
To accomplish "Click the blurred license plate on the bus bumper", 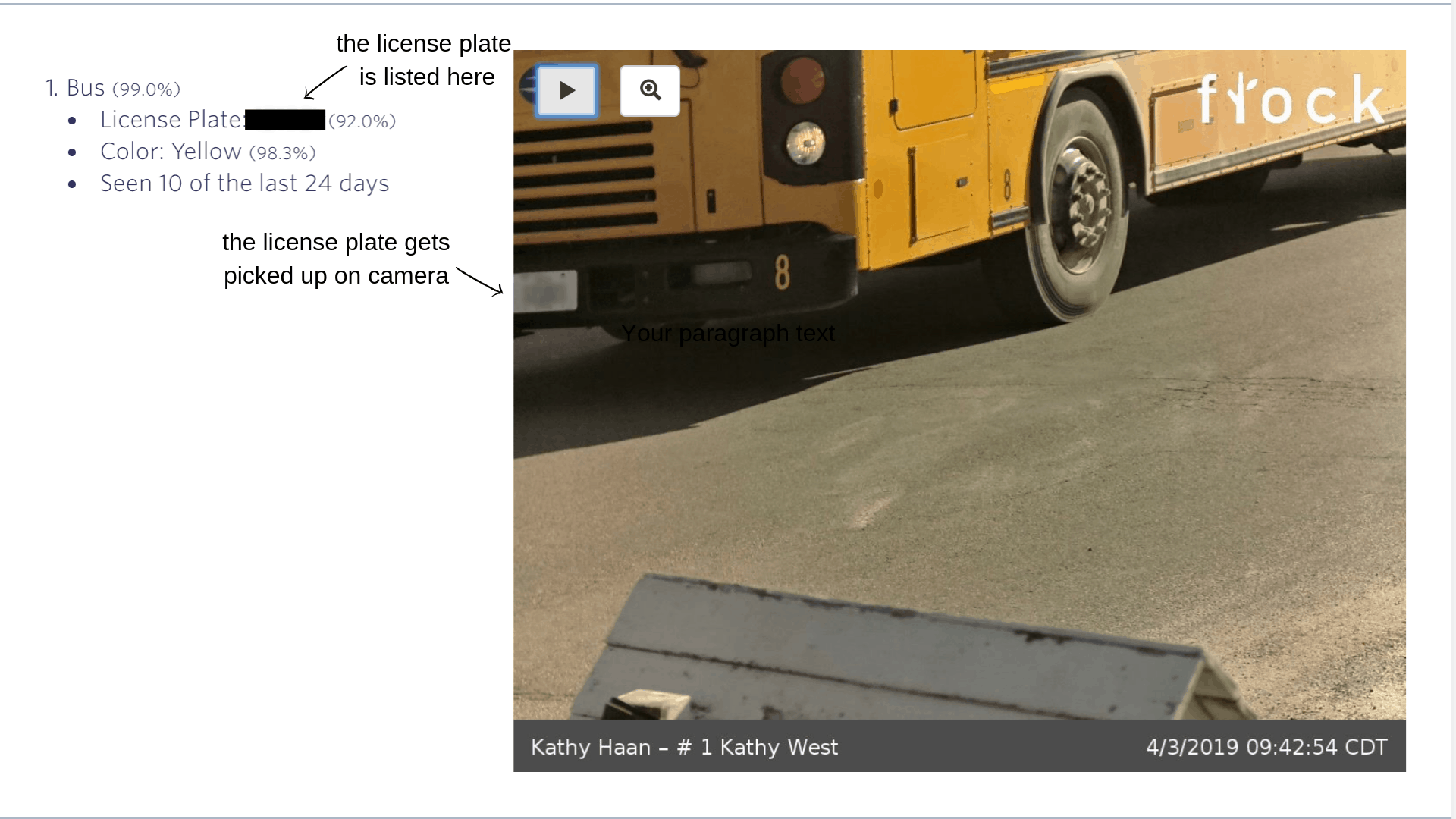I will click(x=545, y=290).
